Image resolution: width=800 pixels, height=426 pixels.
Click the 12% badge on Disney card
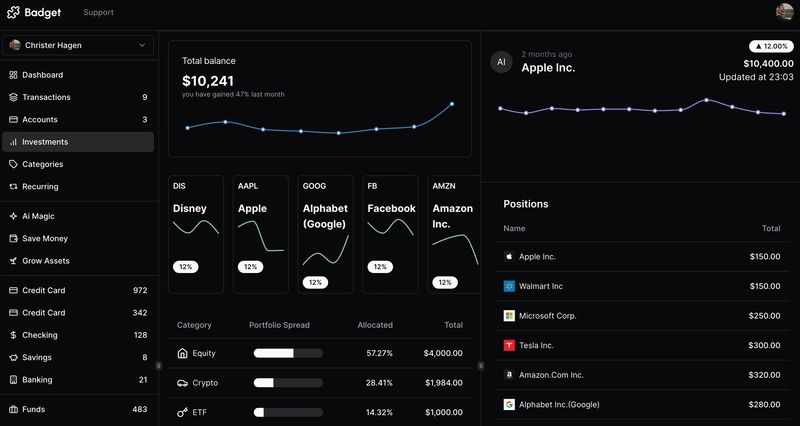pos(186,267)
